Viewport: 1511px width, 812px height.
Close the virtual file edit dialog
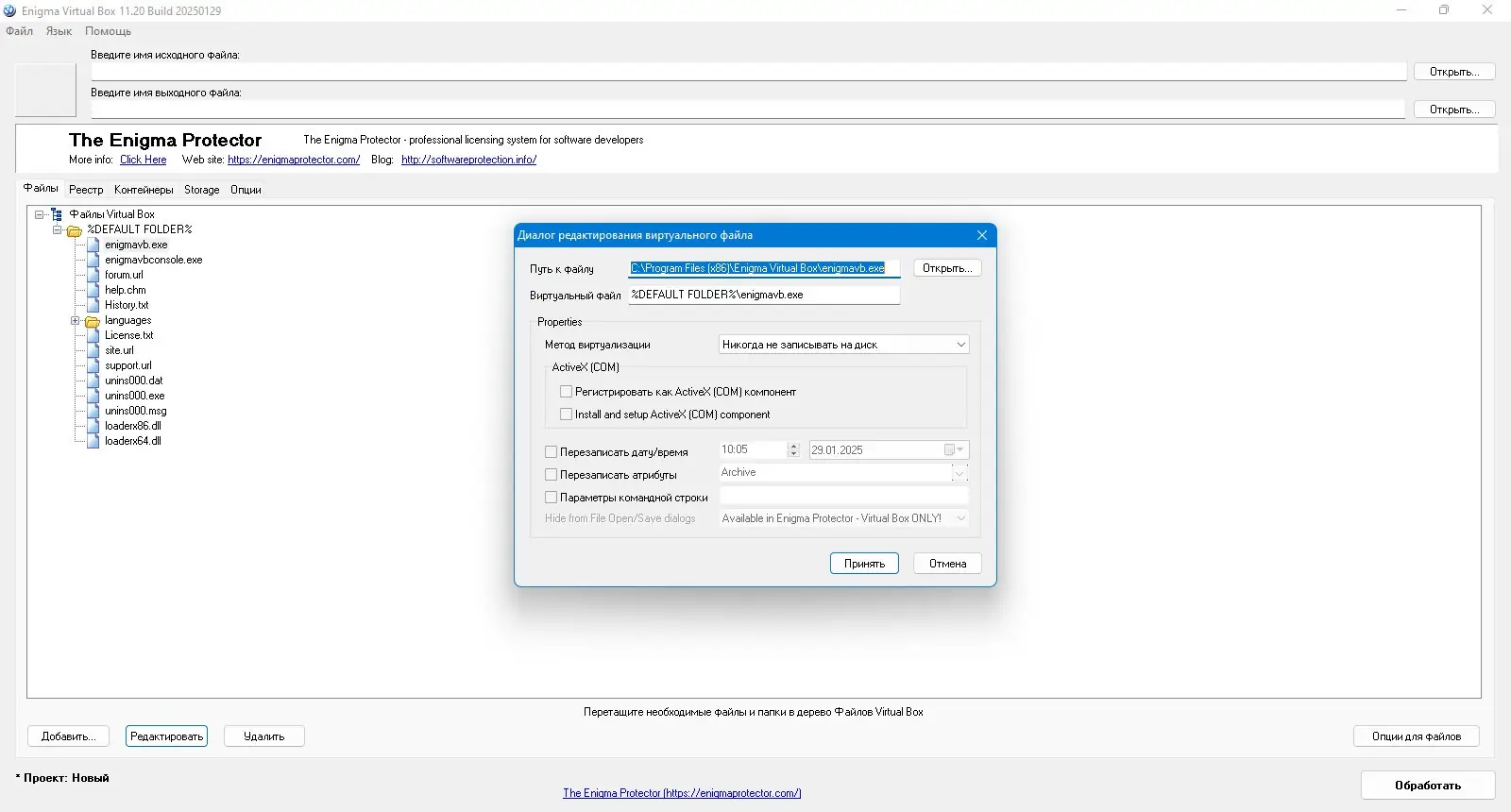click(x=982, y=235)
